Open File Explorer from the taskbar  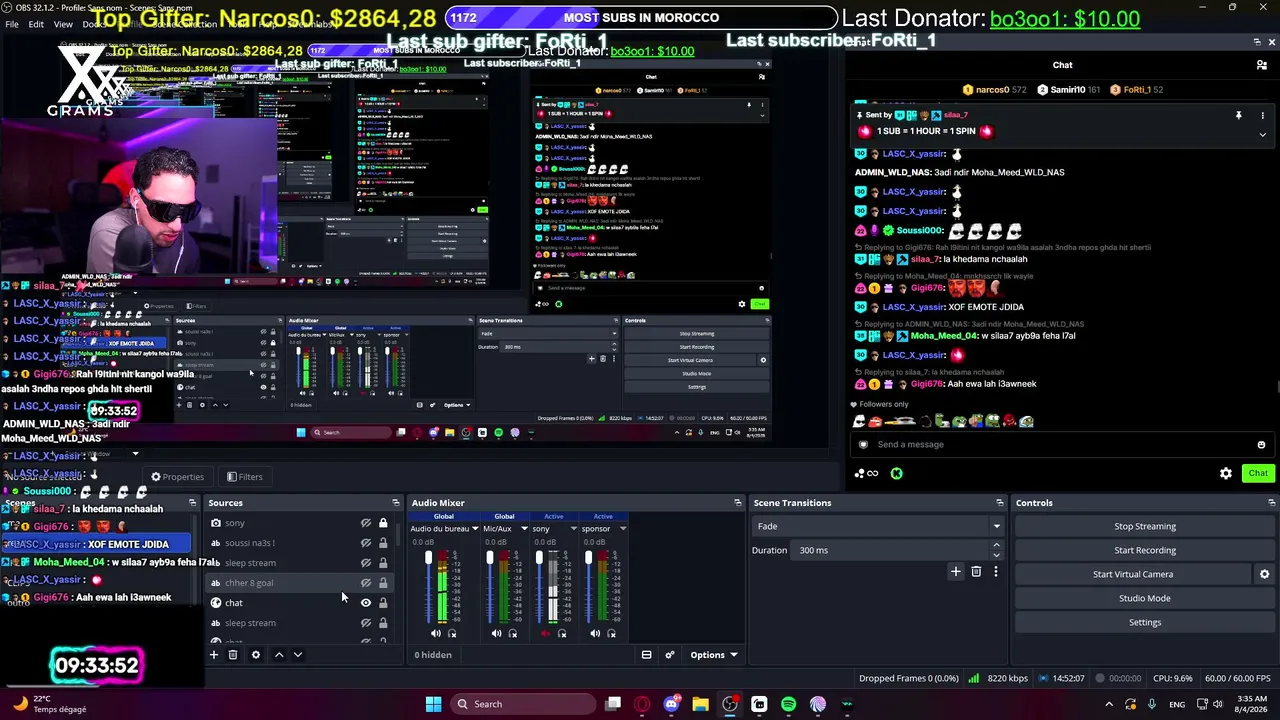click(x=700, y=704)
